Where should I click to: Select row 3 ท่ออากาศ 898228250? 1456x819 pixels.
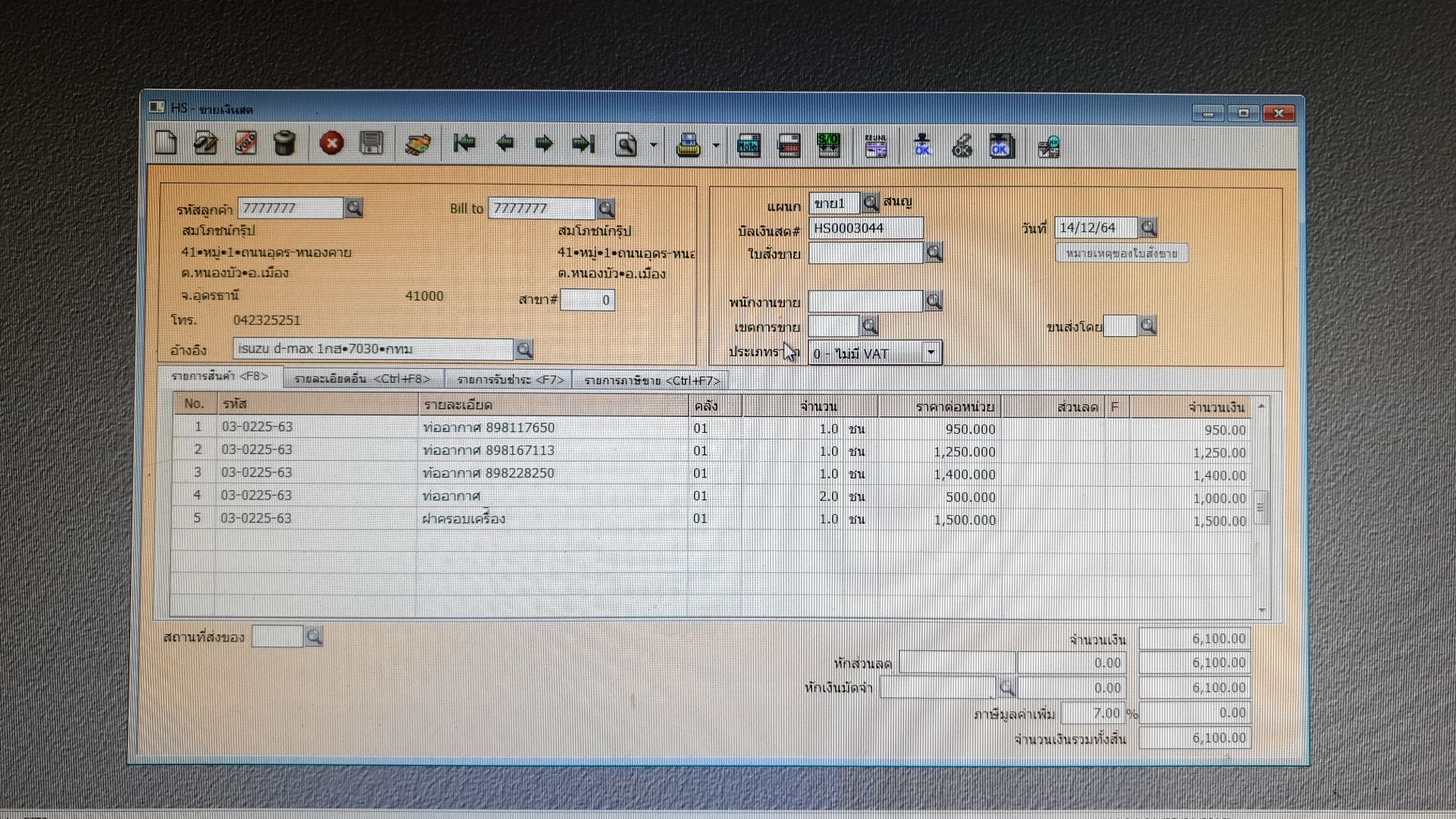click(488, 473)
